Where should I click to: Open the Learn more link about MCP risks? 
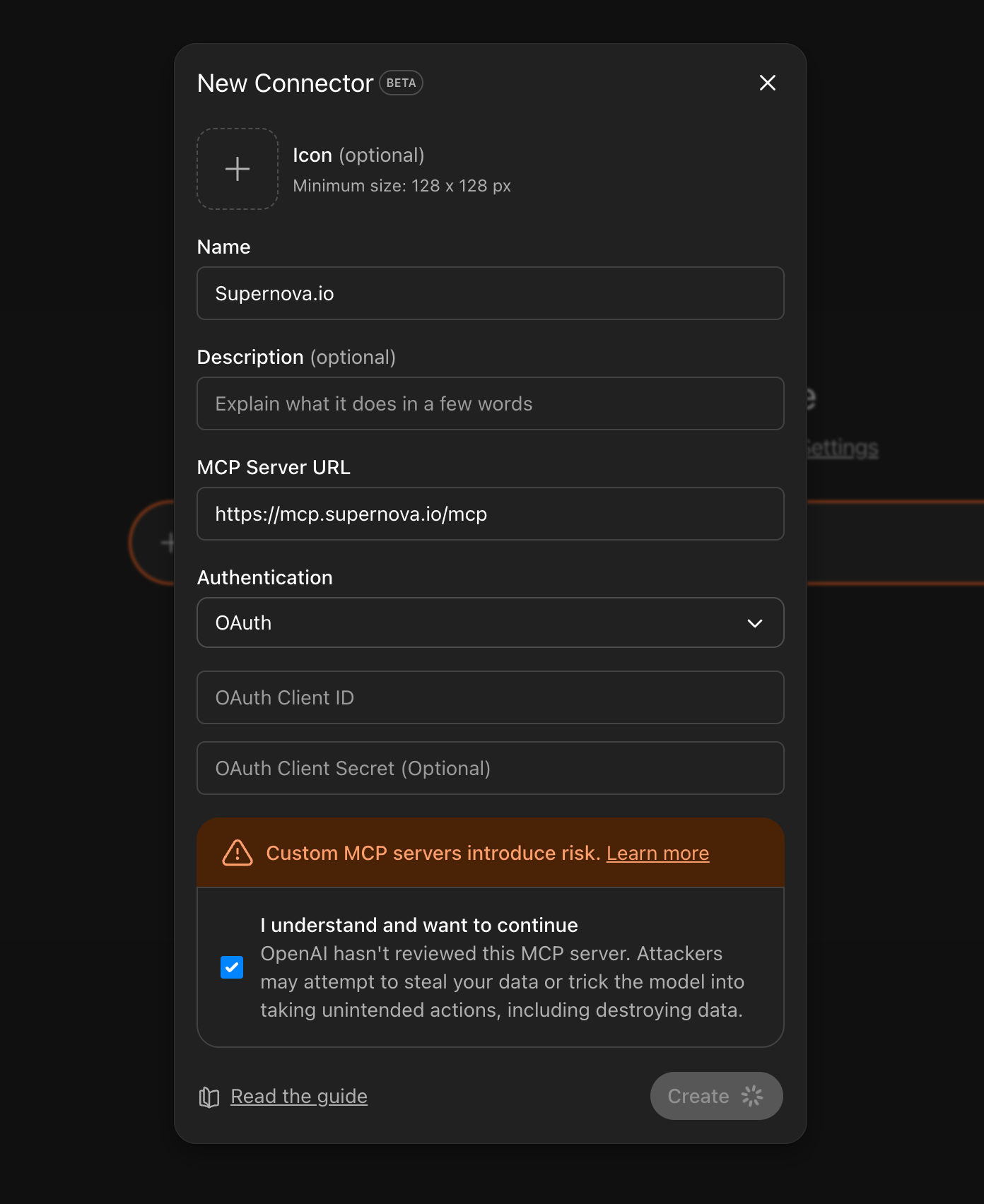(x=657, y=853)
